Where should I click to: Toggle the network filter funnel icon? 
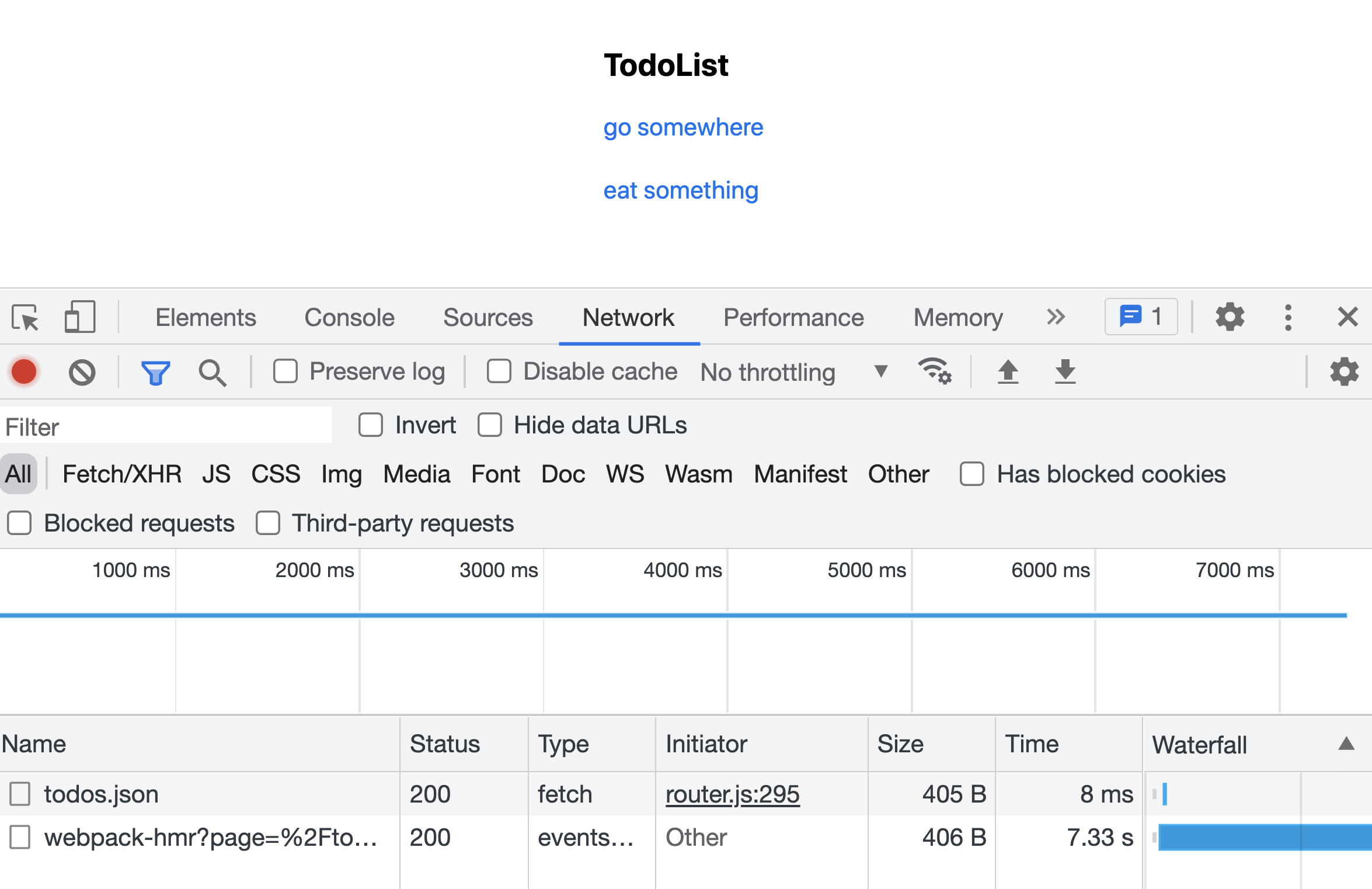[155, 372]
